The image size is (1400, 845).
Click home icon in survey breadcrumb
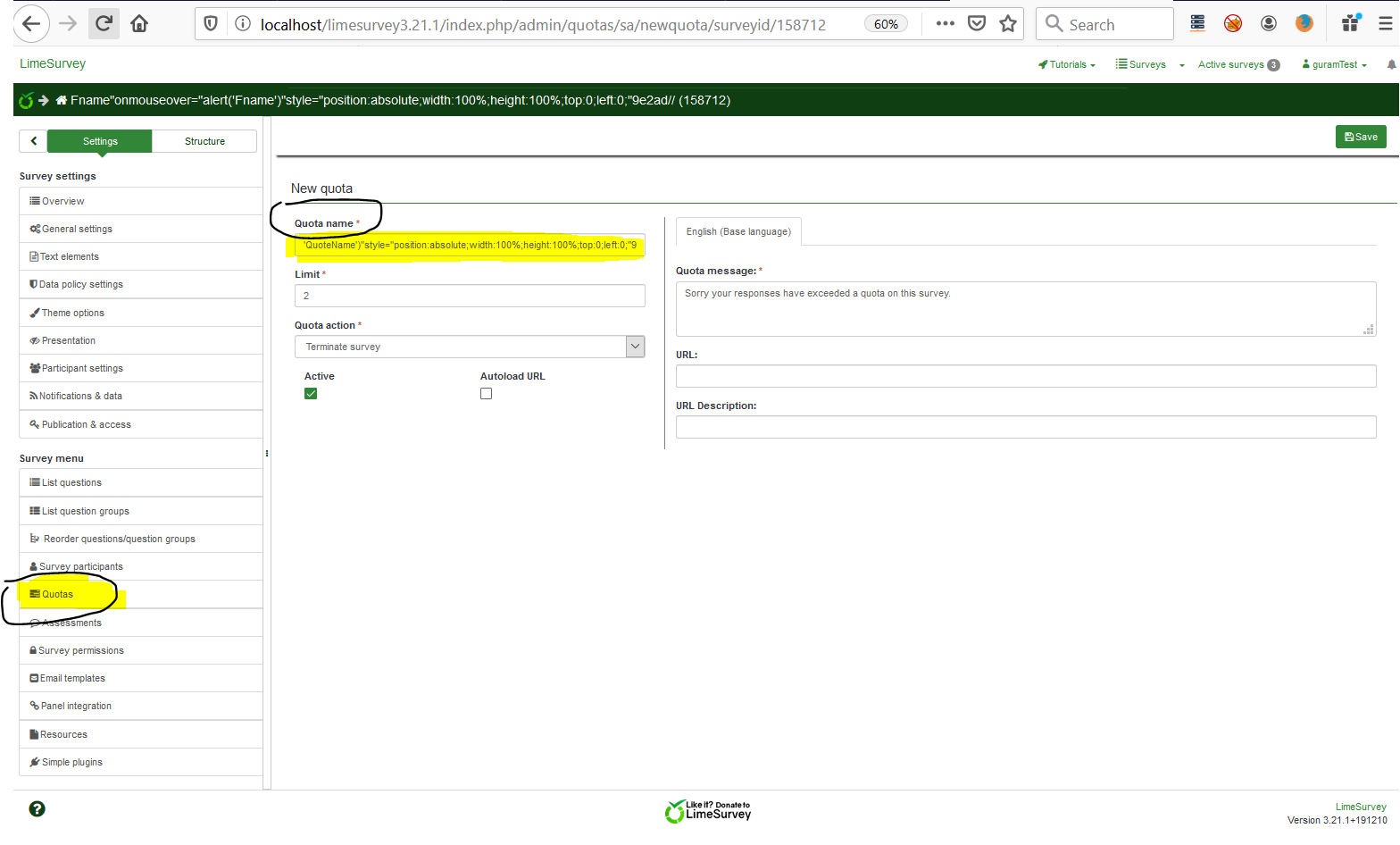pos(62,100)
